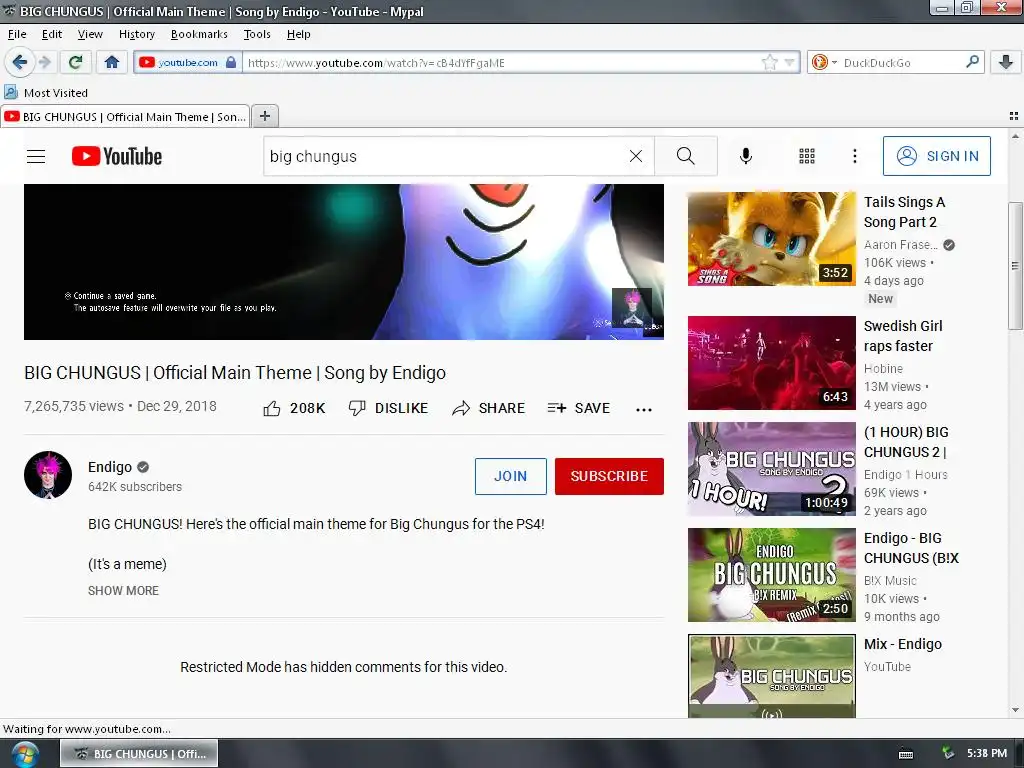Open the downloads arrow icon
The image size is (1024, 768).
pyautogui.click(x=1006, y=63)
